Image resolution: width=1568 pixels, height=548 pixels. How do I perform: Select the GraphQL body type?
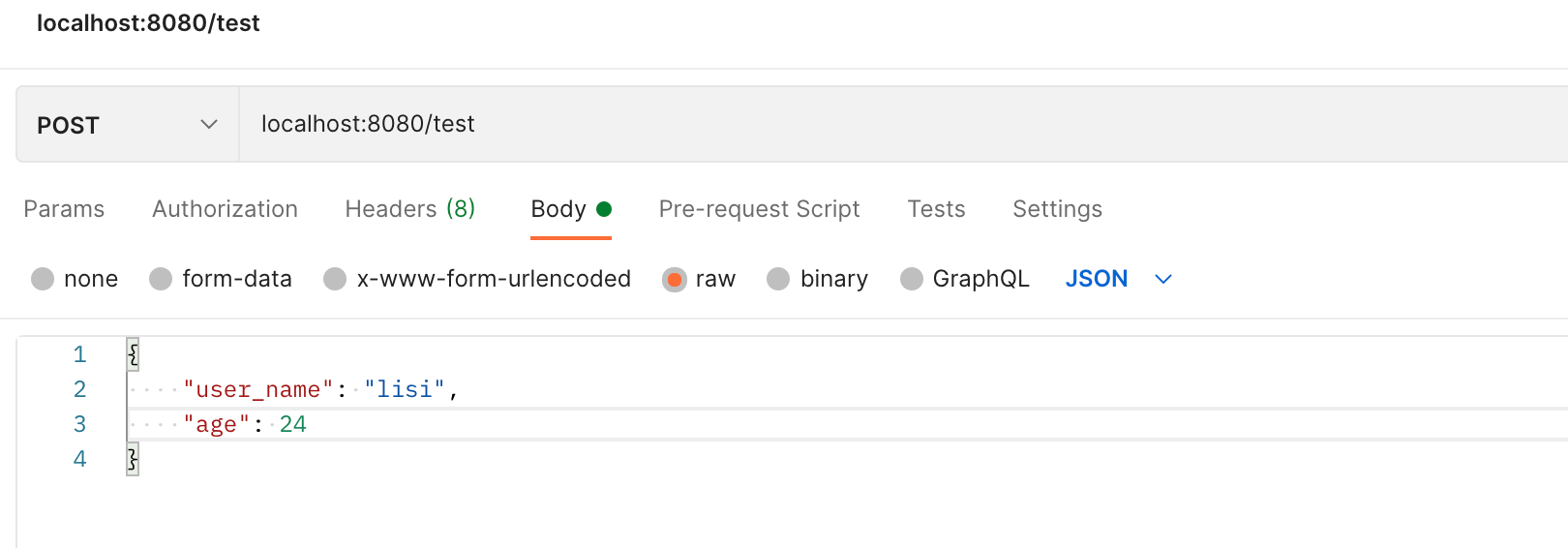912,279
